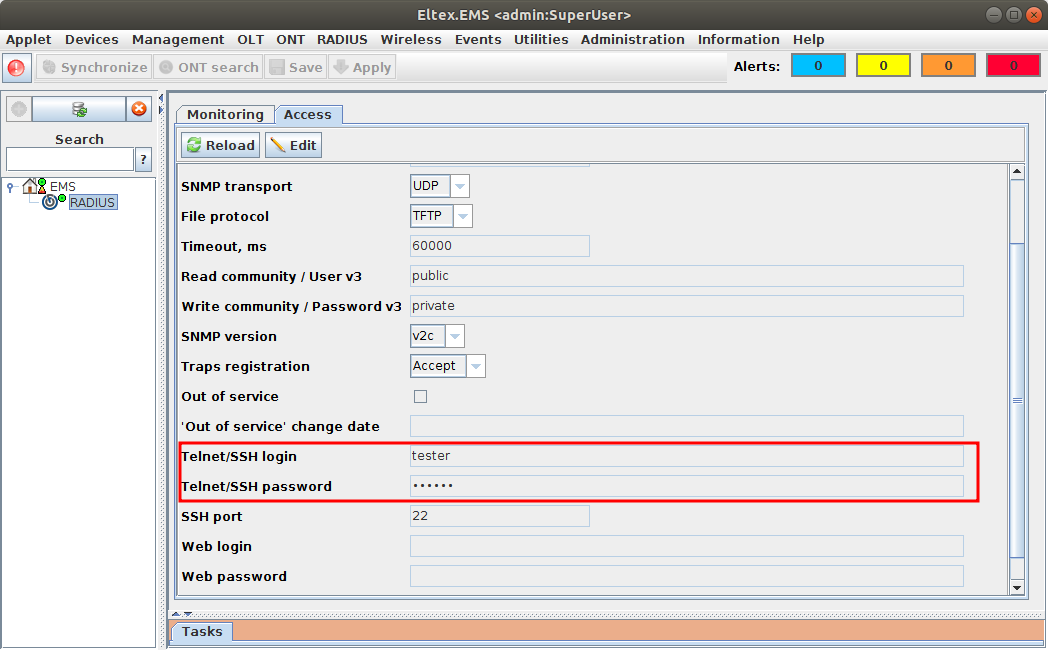Minimize the Eltex.EMS window
The image size is (1048, 650).
pyautogui.click(x=994, y=15)
